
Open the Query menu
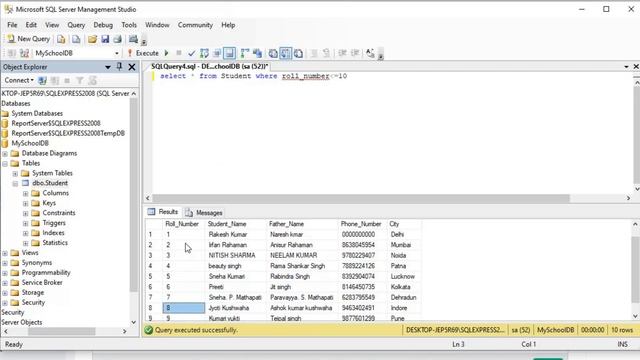point(76,25)
